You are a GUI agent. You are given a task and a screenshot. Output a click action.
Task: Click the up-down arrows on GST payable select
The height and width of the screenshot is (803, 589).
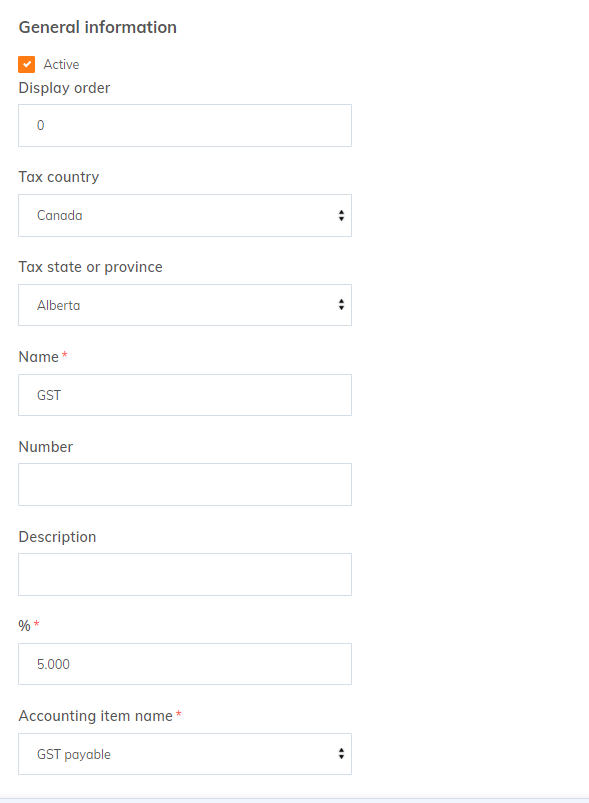click(341, 754)
